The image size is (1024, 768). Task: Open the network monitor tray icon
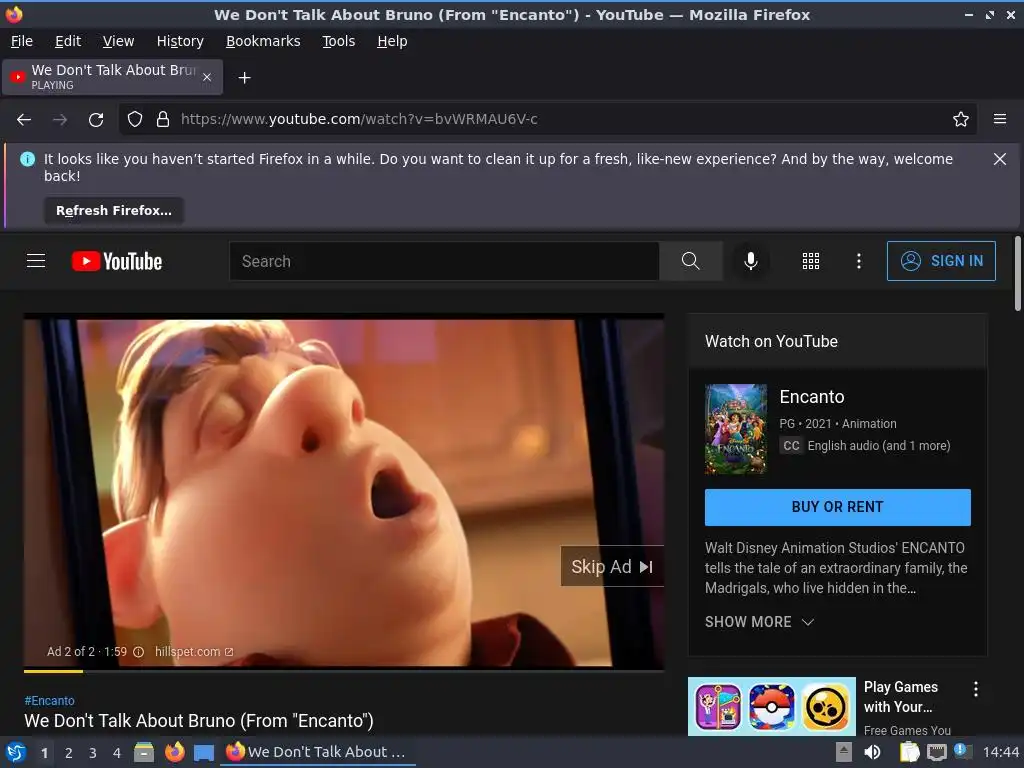[936, 752]
